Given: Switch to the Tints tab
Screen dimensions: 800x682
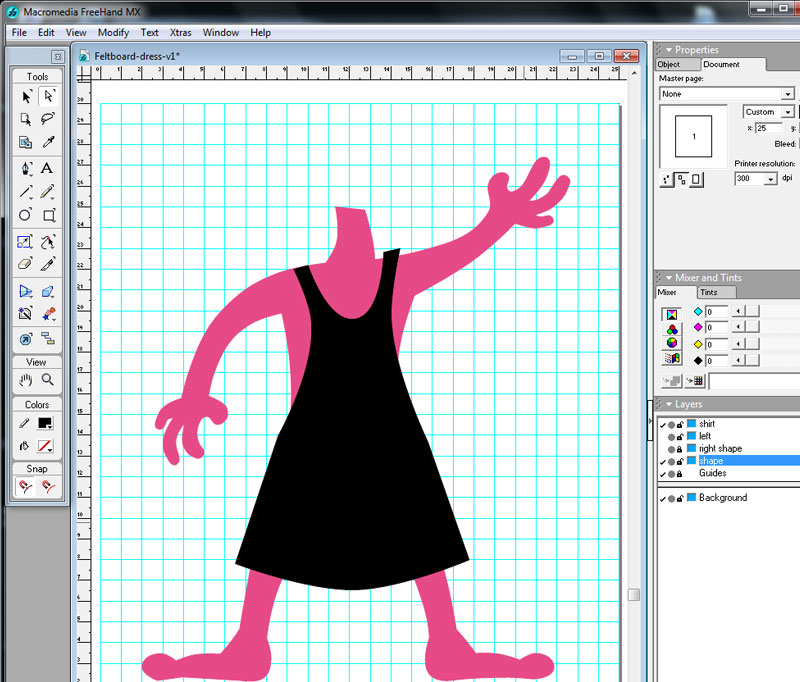Looking at the screenshot, I should pos(712,292).
